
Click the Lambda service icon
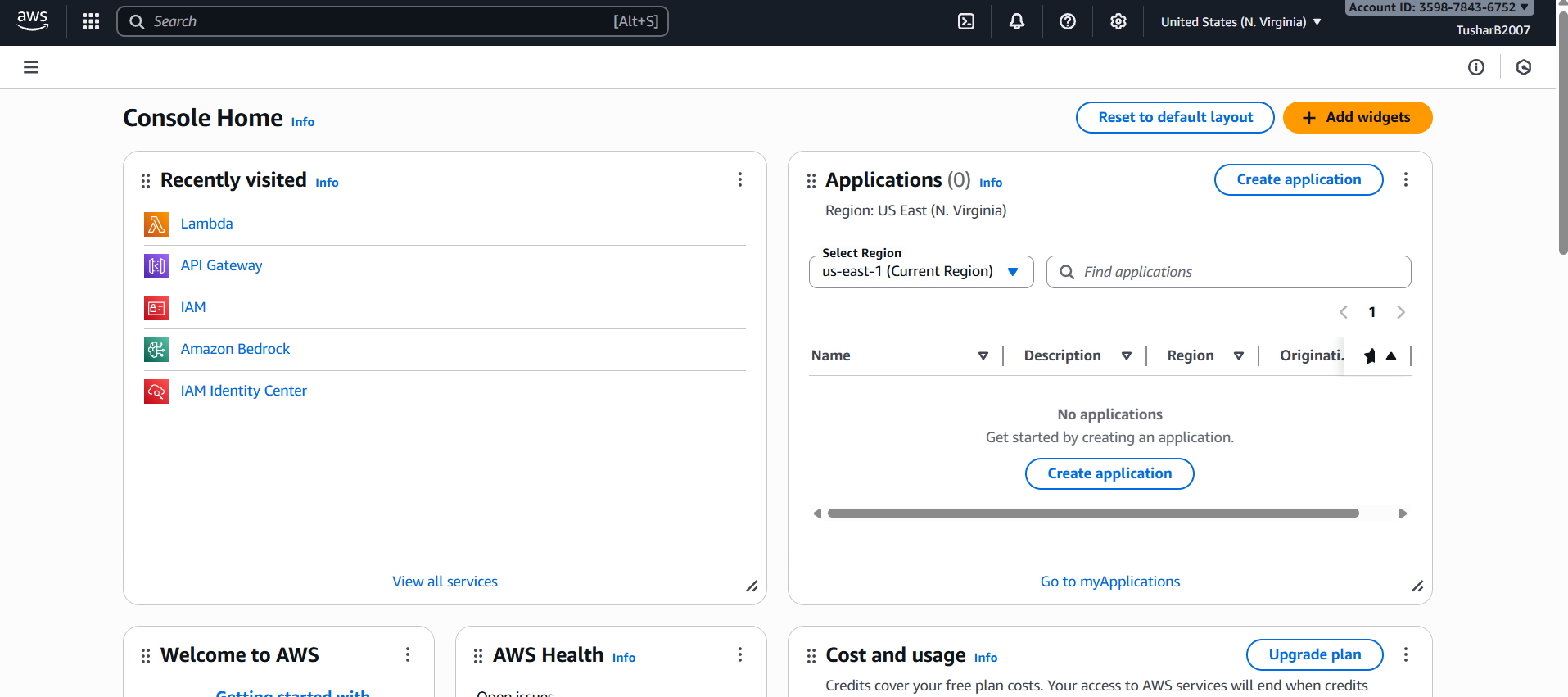tap(156, 224)
